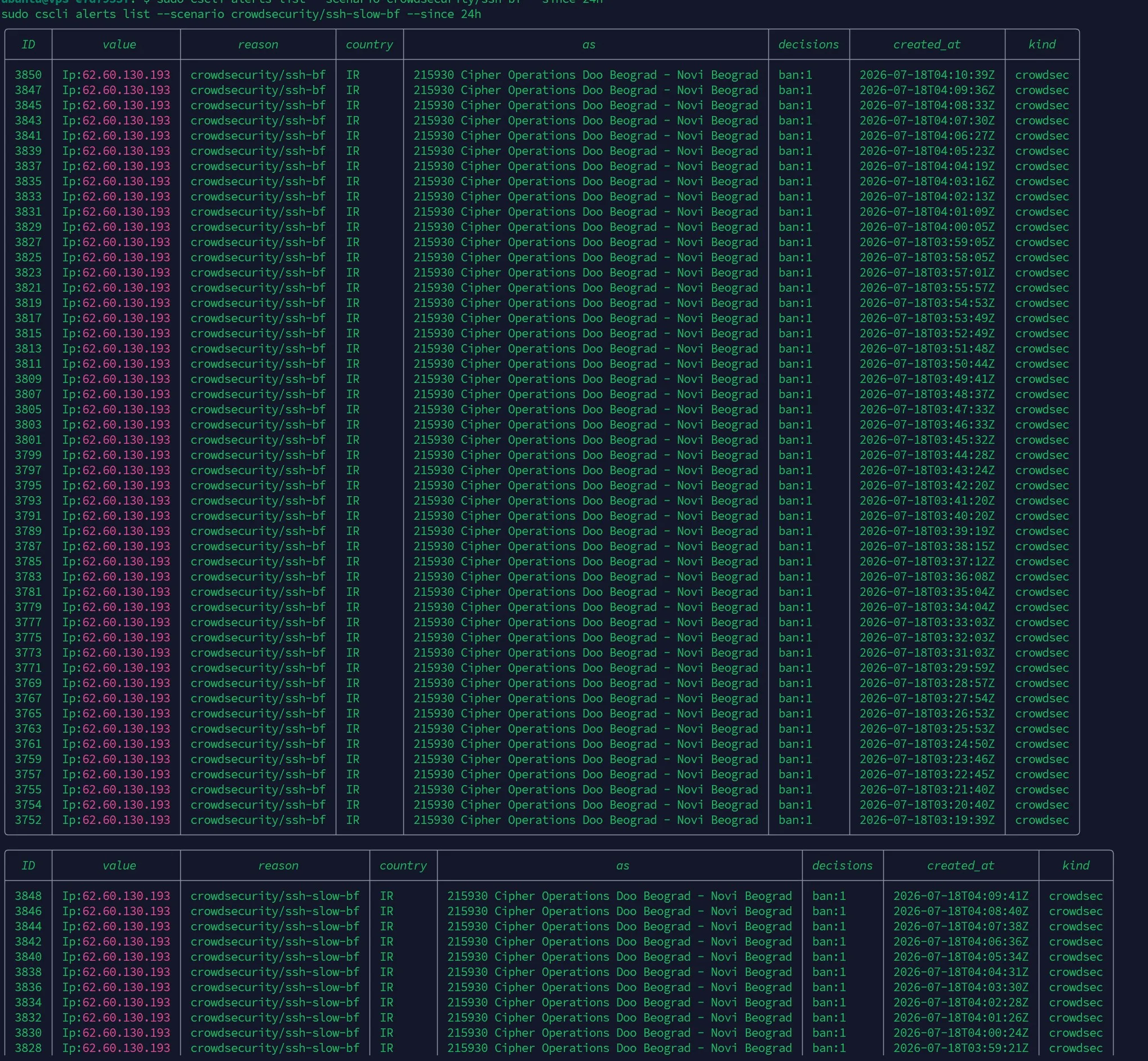The height and width of the screenshot is (1061, 1148).
Task: Select alert ID 3754
Action: [28, 805]
